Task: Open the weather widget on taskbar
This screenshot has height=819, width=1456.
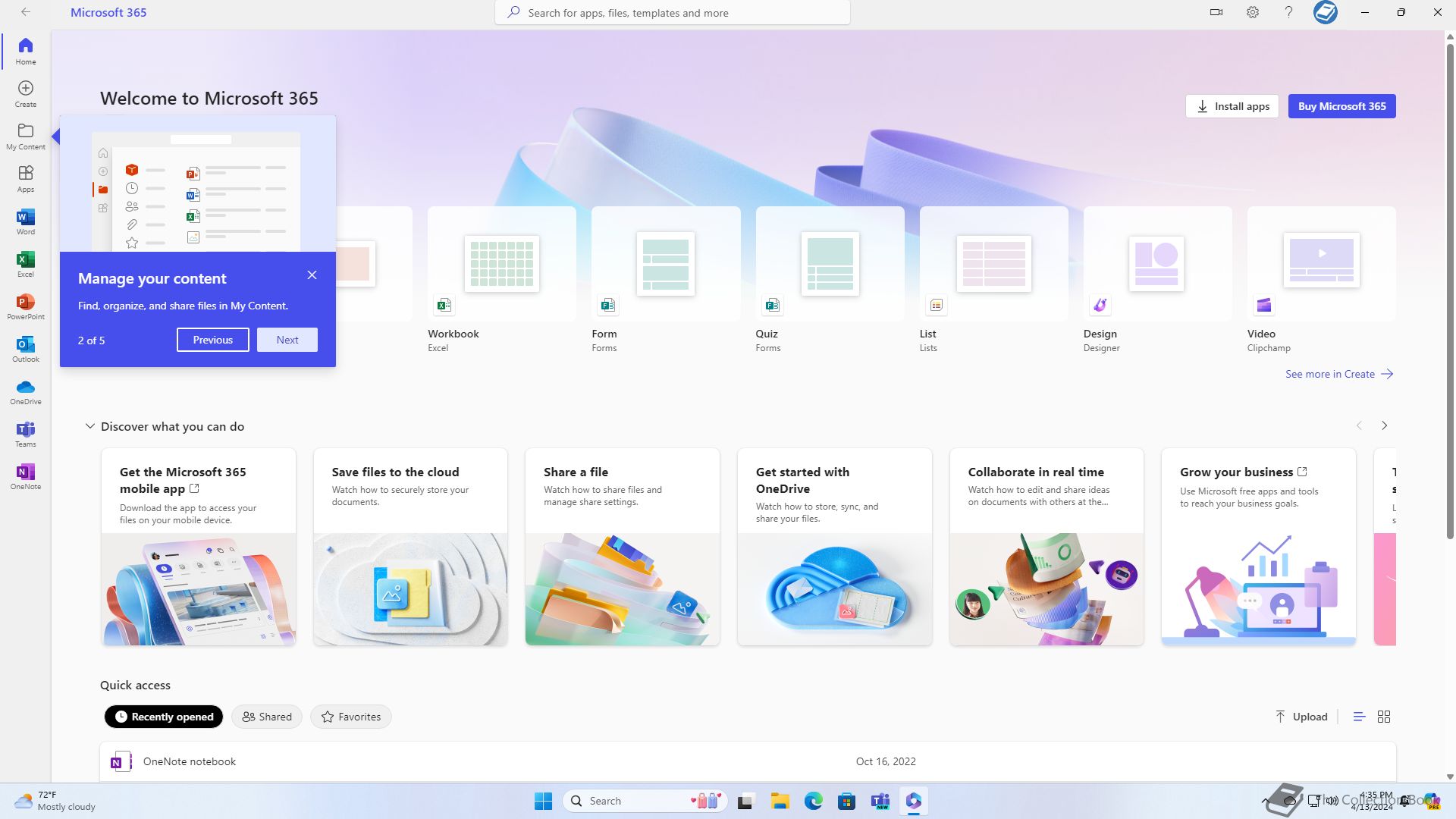Action: (x=55, y=801)
